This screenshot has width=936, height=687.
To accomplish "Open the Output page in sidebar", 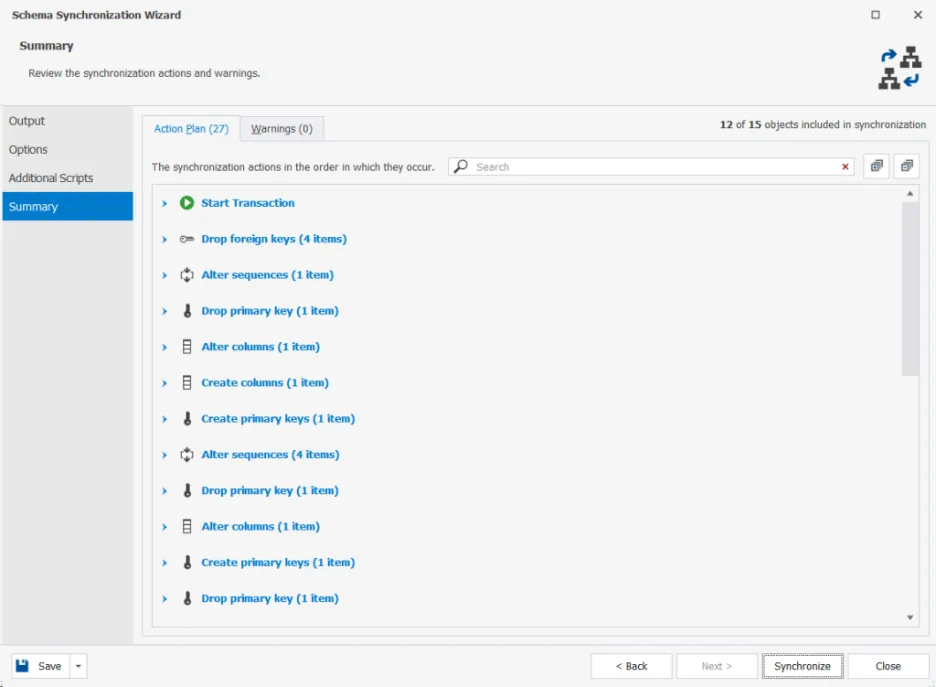I will pyautogui.click(x=67, y=121).
